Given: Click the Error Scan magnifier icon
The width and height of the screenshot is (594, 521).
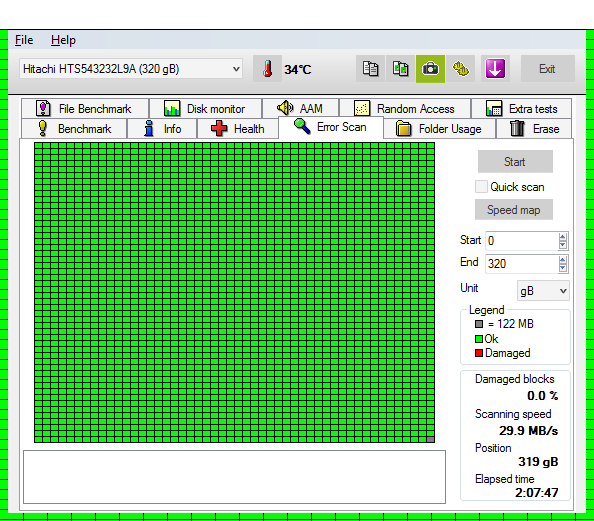Looking at the screenshot, I should click(x=302, y=126).
